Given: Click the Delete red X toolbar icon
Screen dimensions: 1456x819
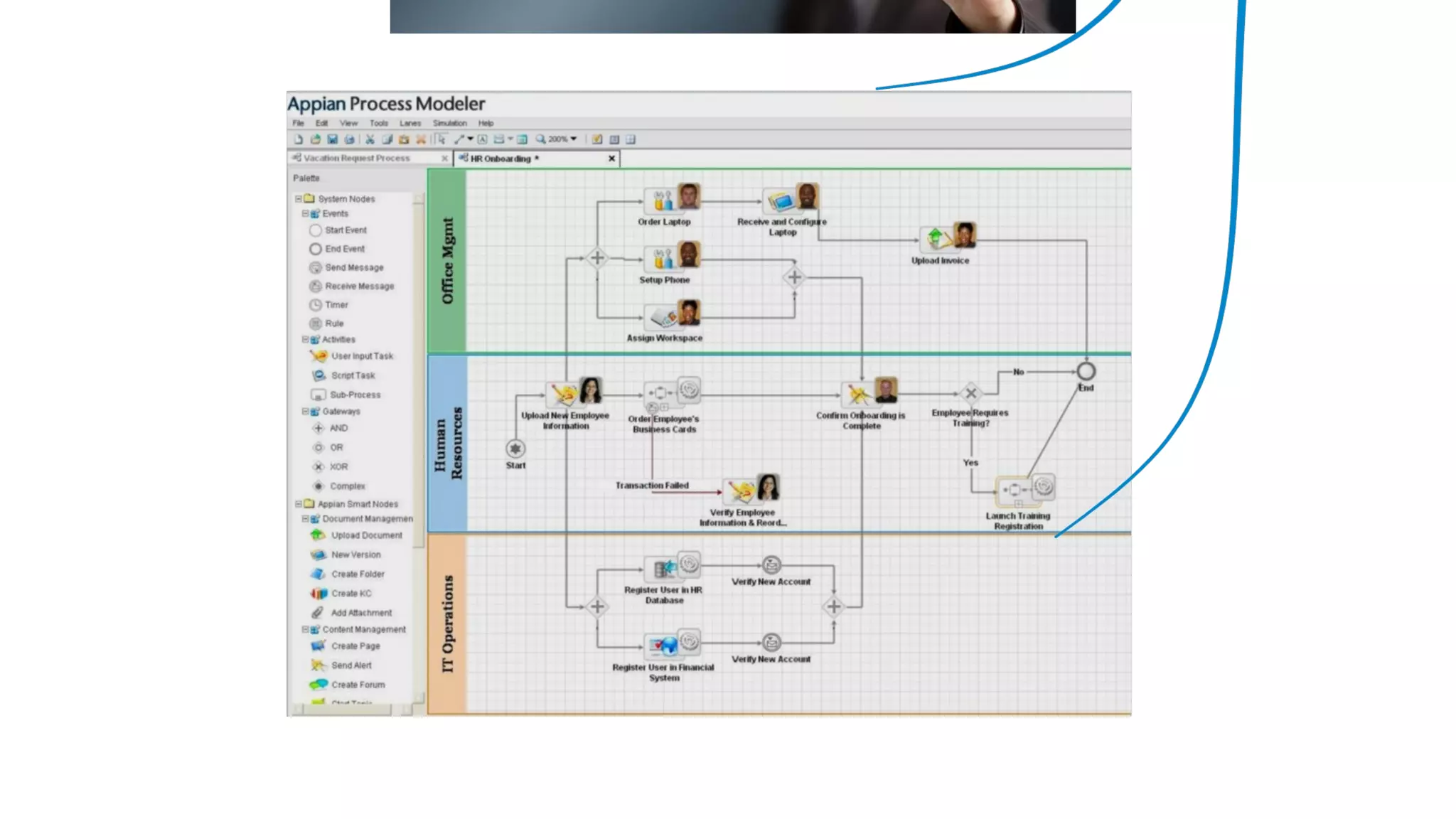Looking at the screenshot, I should point(421,139).
